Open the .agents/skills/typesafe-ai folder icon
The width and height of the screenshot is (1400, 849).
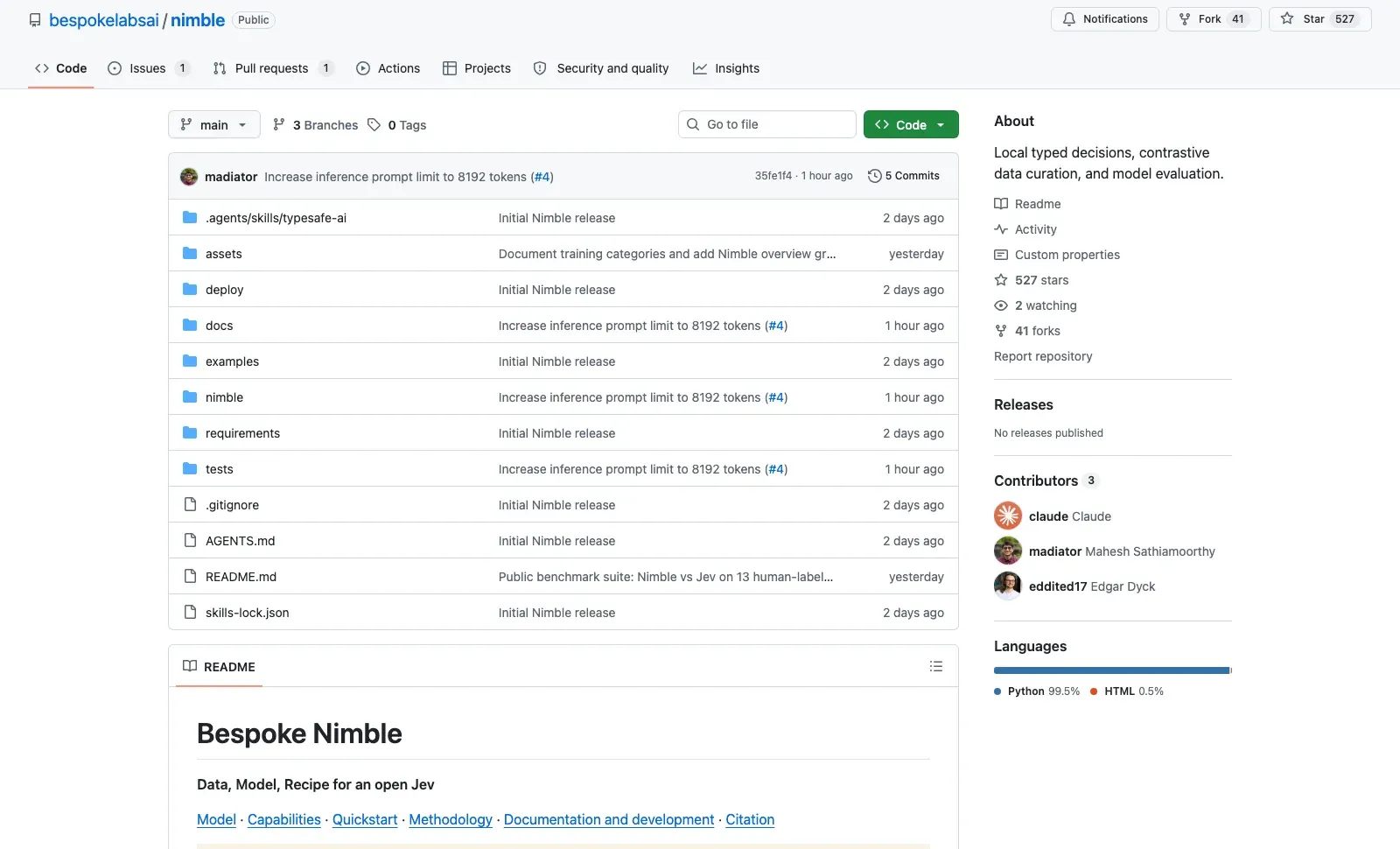(x=190, y=217)
